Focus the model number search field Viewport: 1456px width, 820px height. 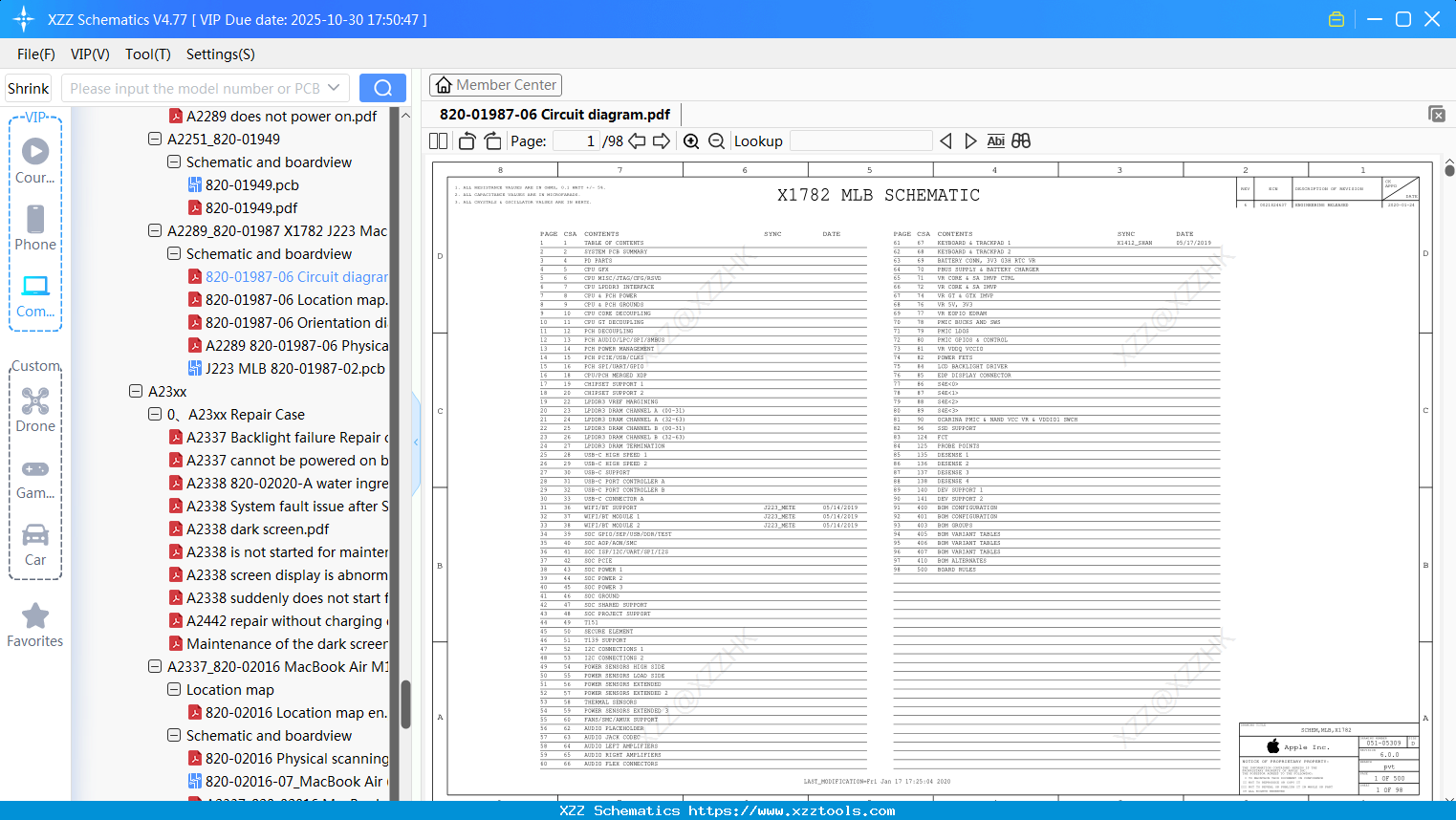pyautogui.click(x=194, y=88)
